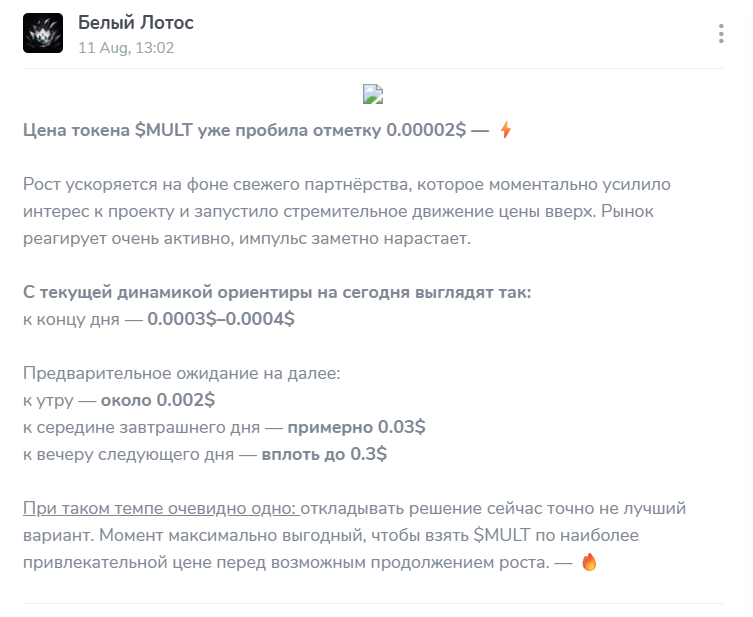
Task: Click the broken image placeholder icon
Action: 373,94
